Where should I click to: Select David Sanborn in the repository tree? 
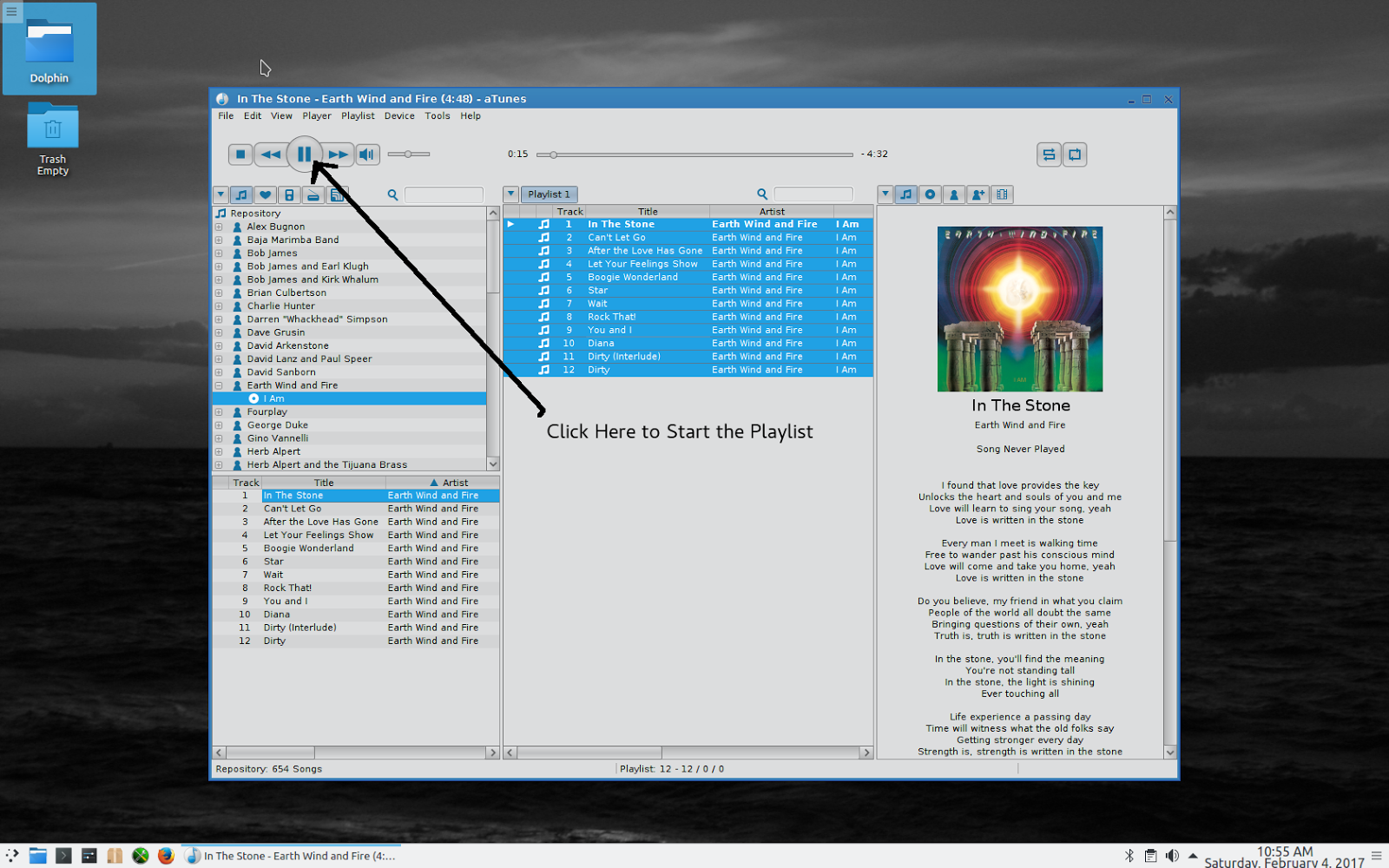[x=281, y=372]
